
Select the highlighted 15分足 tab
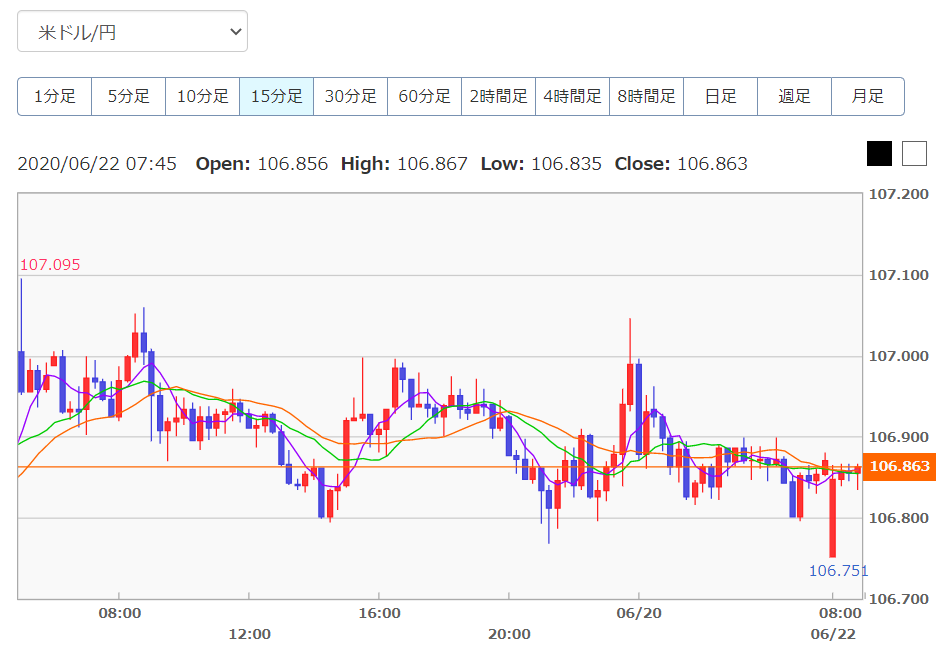tap(277, 96)
